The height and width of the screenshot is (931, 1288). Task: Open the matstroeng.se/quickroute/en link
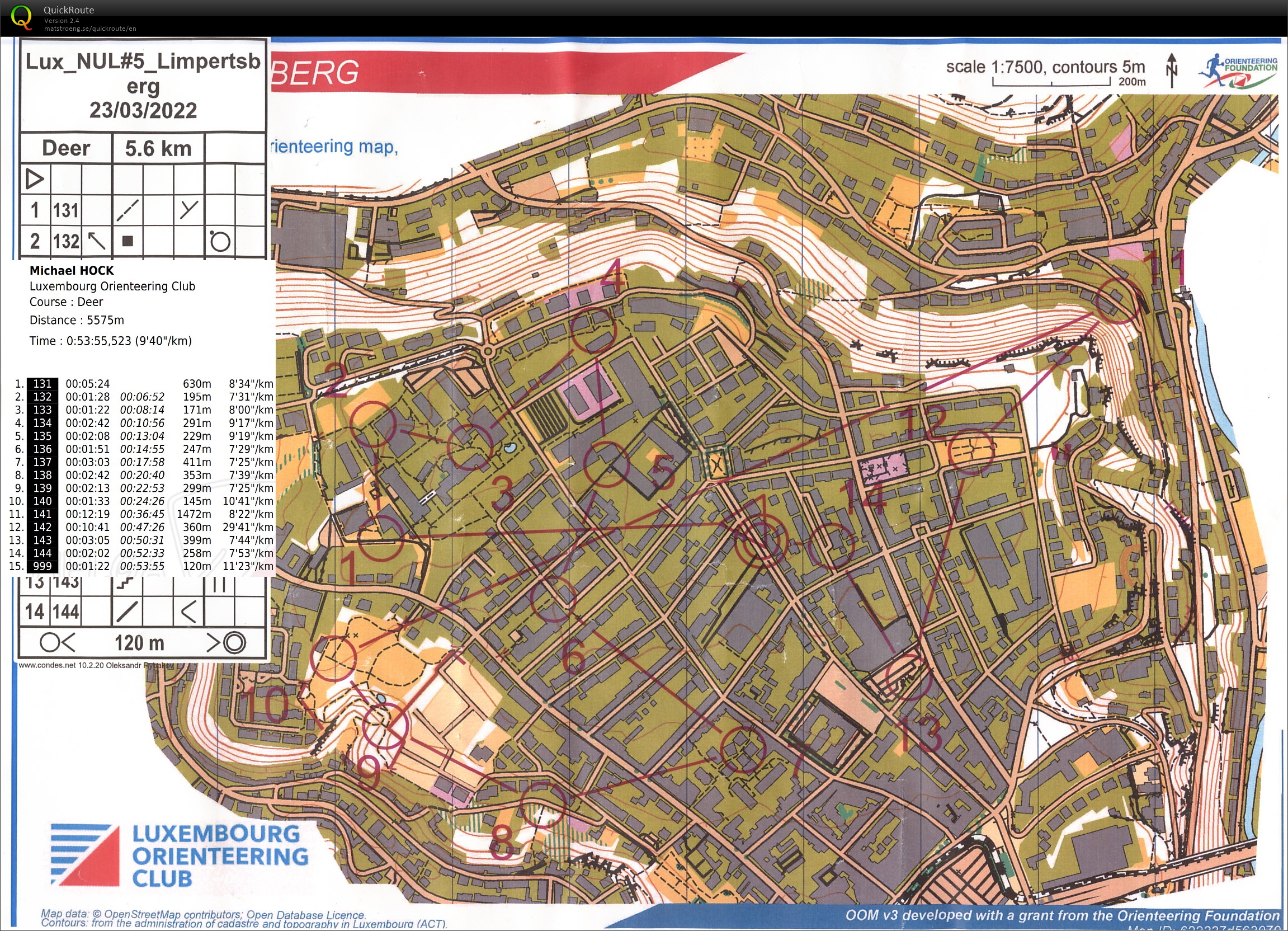(90, 29)
